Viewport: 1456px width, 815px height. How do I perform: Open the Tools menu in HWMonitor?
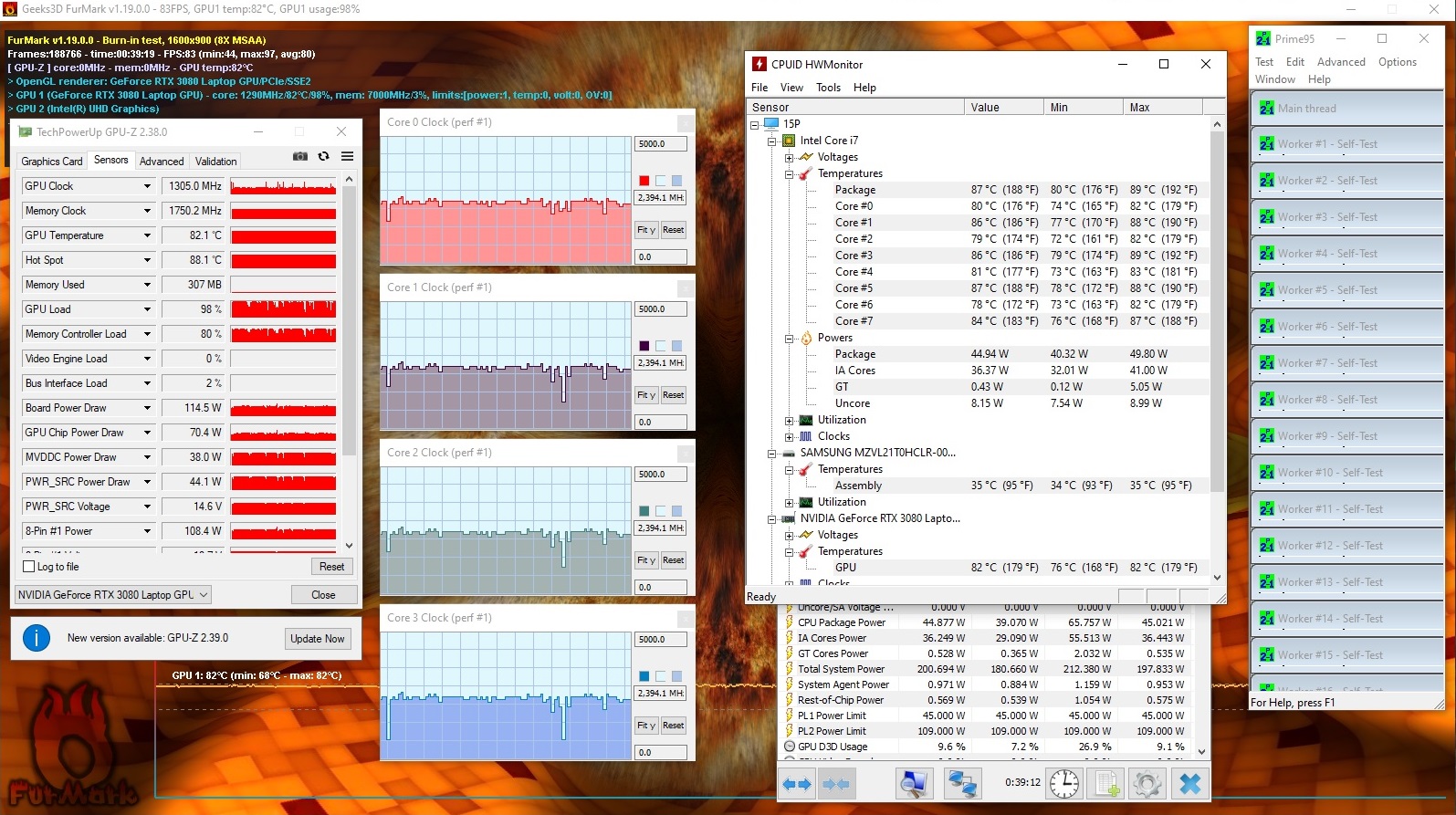tap(828, 88)
